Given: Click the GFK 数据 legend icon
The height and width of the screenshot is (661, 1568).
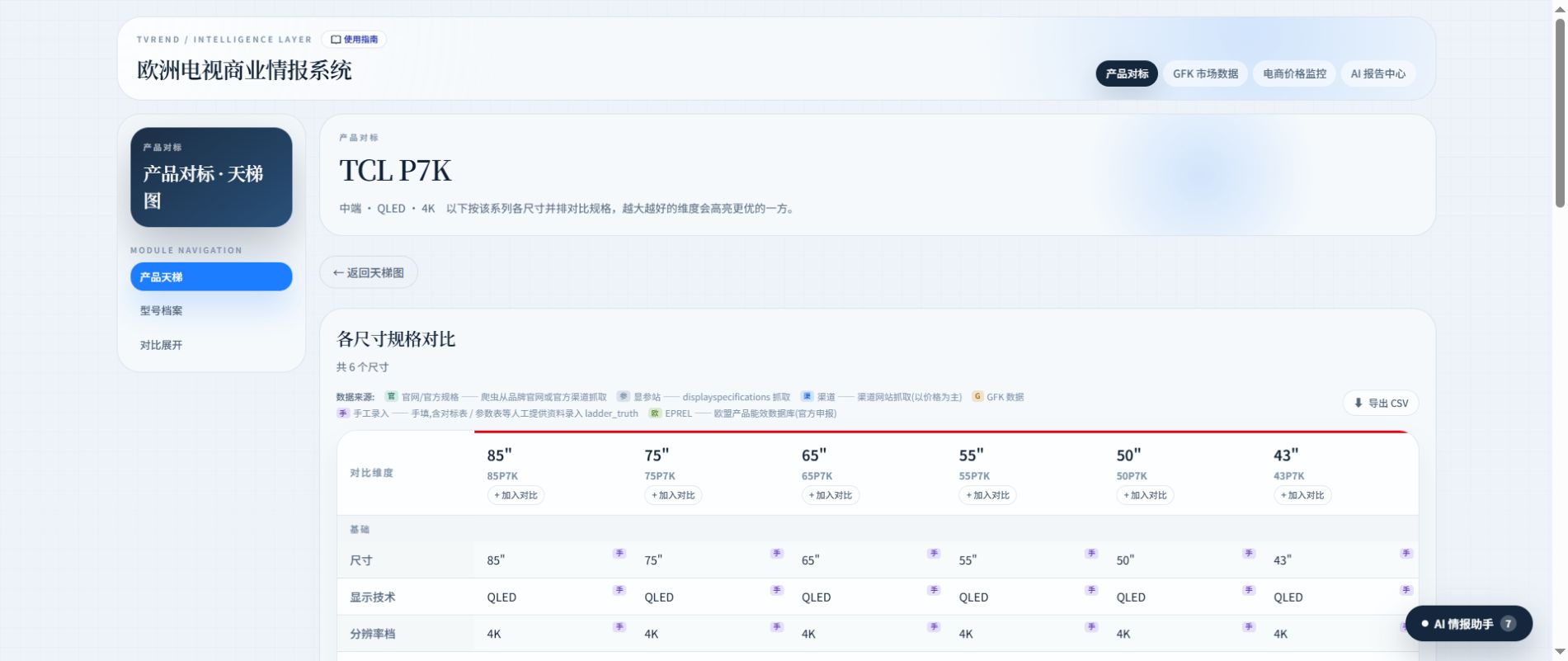Looking at the screenshot, I should click(977, 396).
